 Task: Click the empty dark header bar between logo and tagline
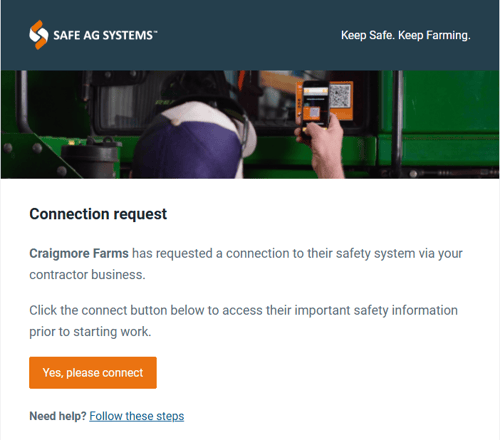pyautogui.click(x=248, y=35)
